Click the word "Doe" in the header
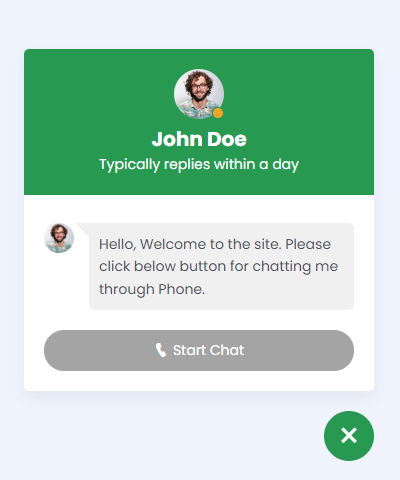The width and height of the screenshot is (400, 480). coord(227,139)
